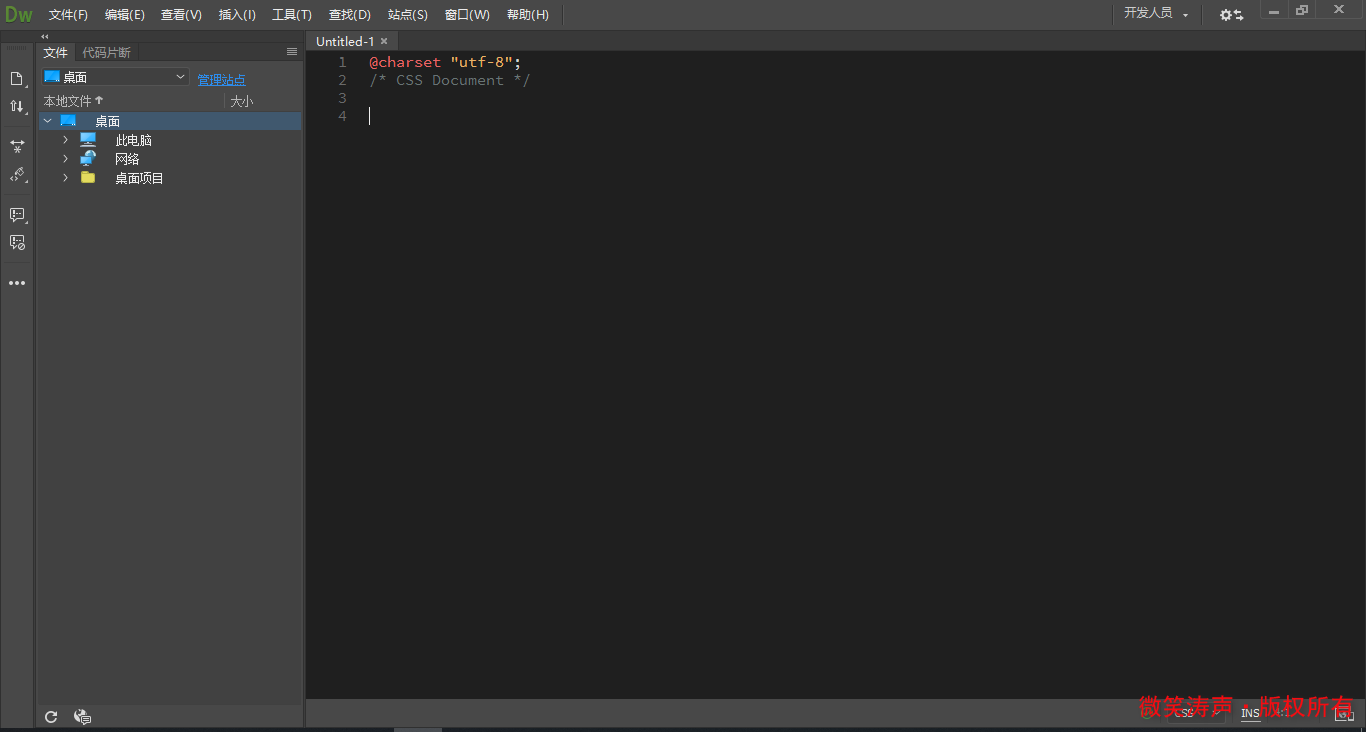This screenshot has width=1366, height=732.
Task: Collapse the panel with the double-arrow icon
Action: (x=44, y=36)
